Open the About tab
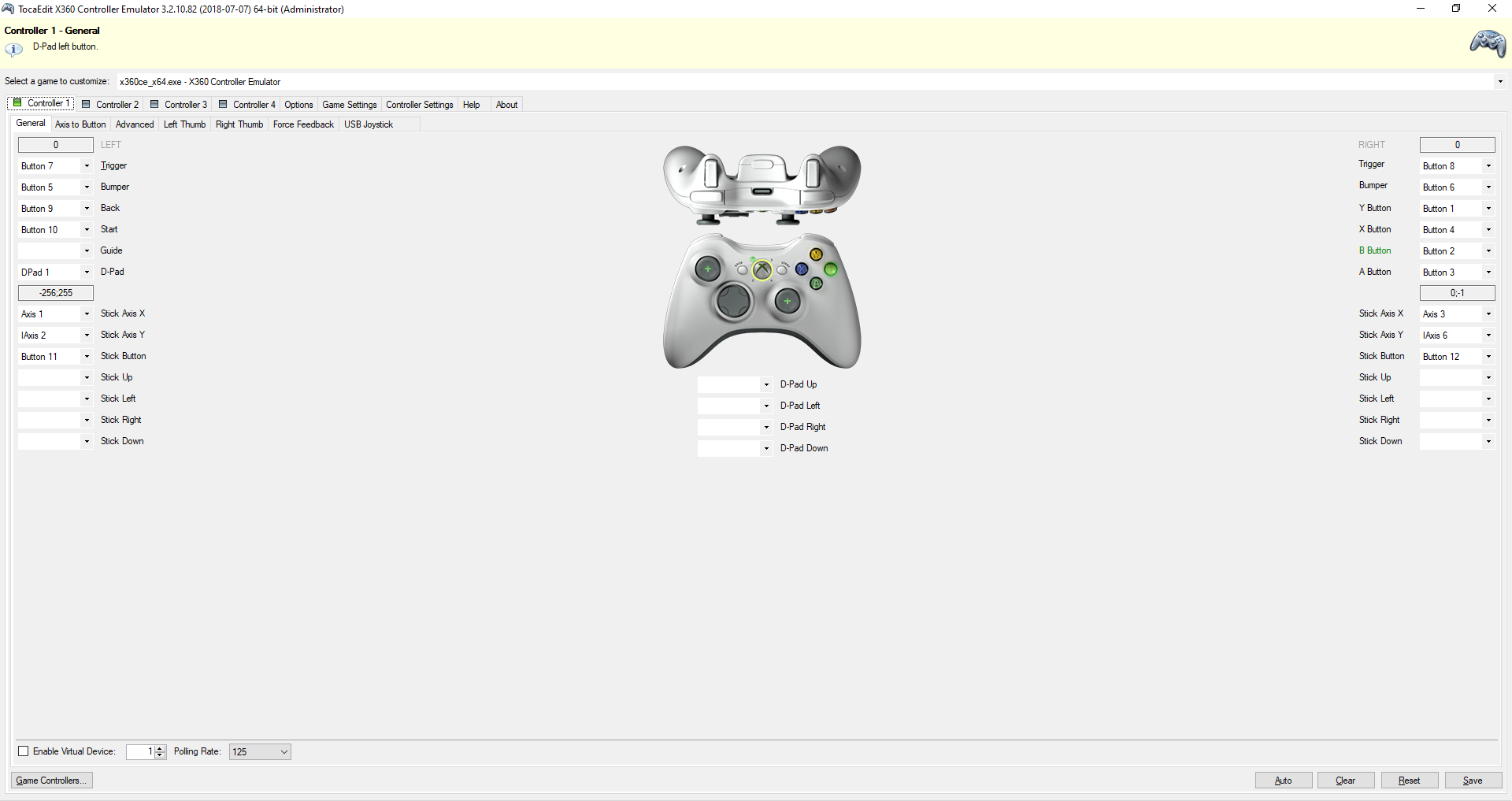 coord(507,105)
